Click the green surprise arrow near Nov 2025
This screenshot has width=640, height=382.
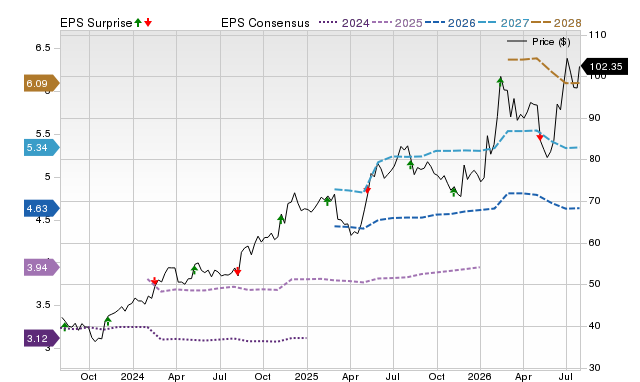tap(453, 192)
